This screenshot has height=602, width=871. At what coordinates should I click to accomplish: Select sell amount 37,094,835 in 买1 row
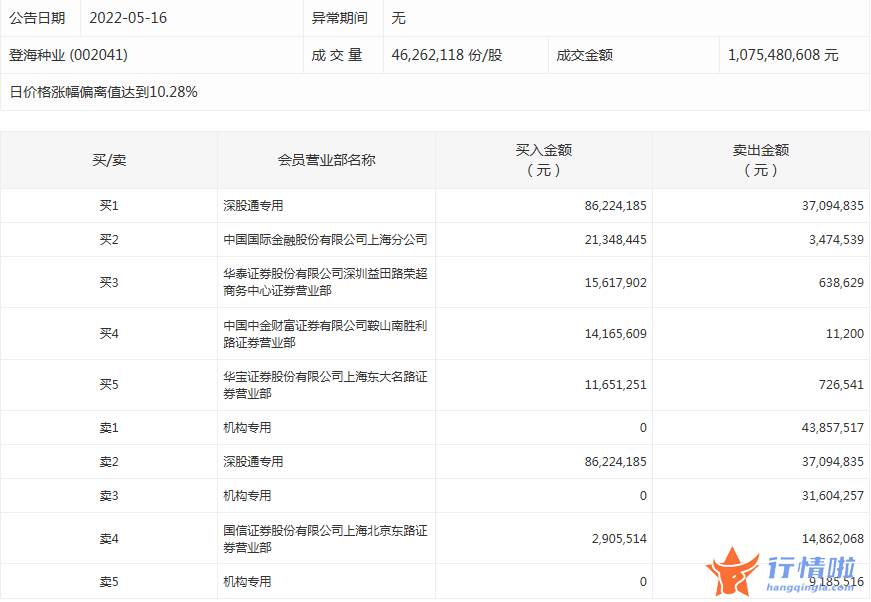[833, 205]
